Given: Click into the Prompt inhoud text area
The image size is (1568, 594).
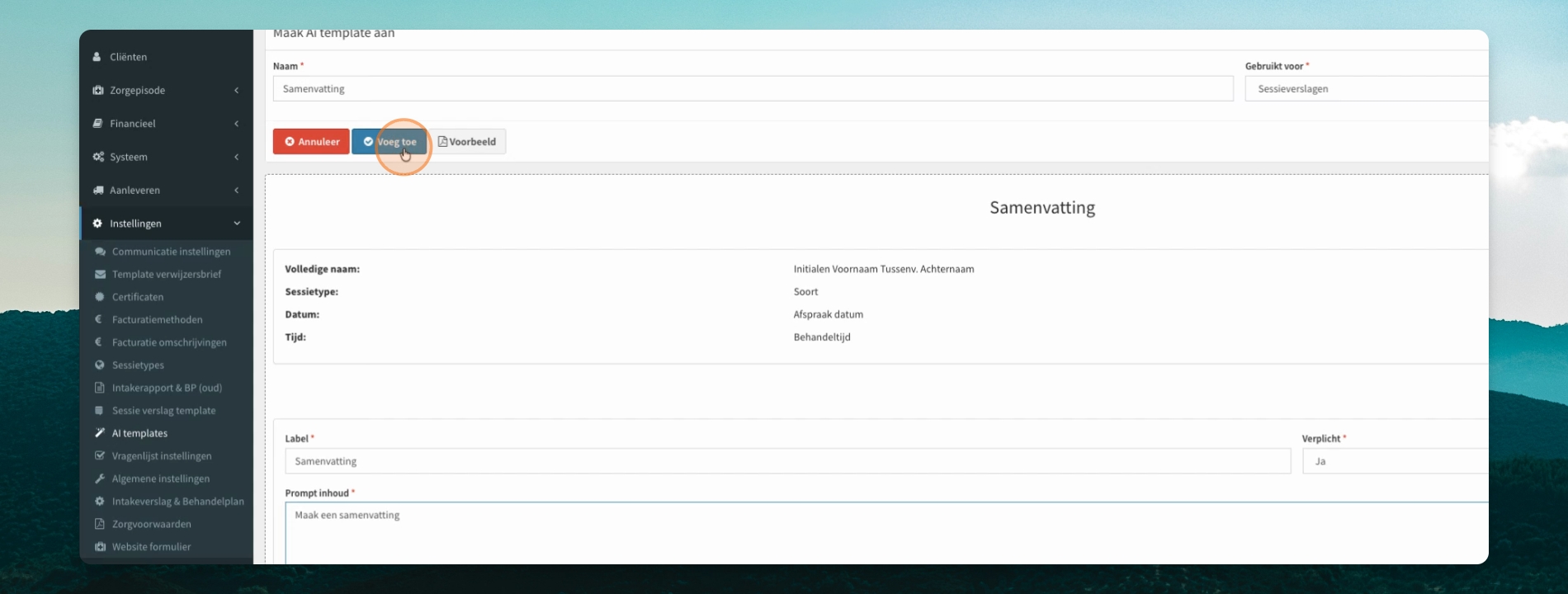Looking at the screenshot, I should pos(887,533).
